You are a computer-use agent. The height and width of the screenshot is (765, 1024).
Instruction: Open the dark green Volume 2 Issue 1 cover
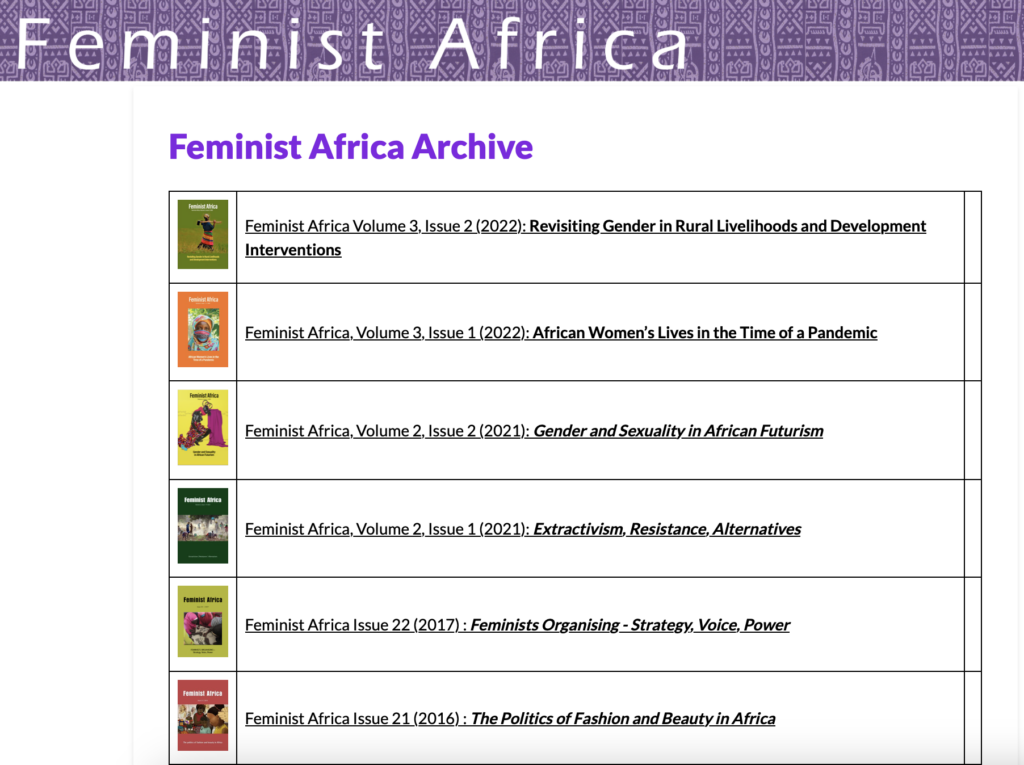click(x=203, y=526)
